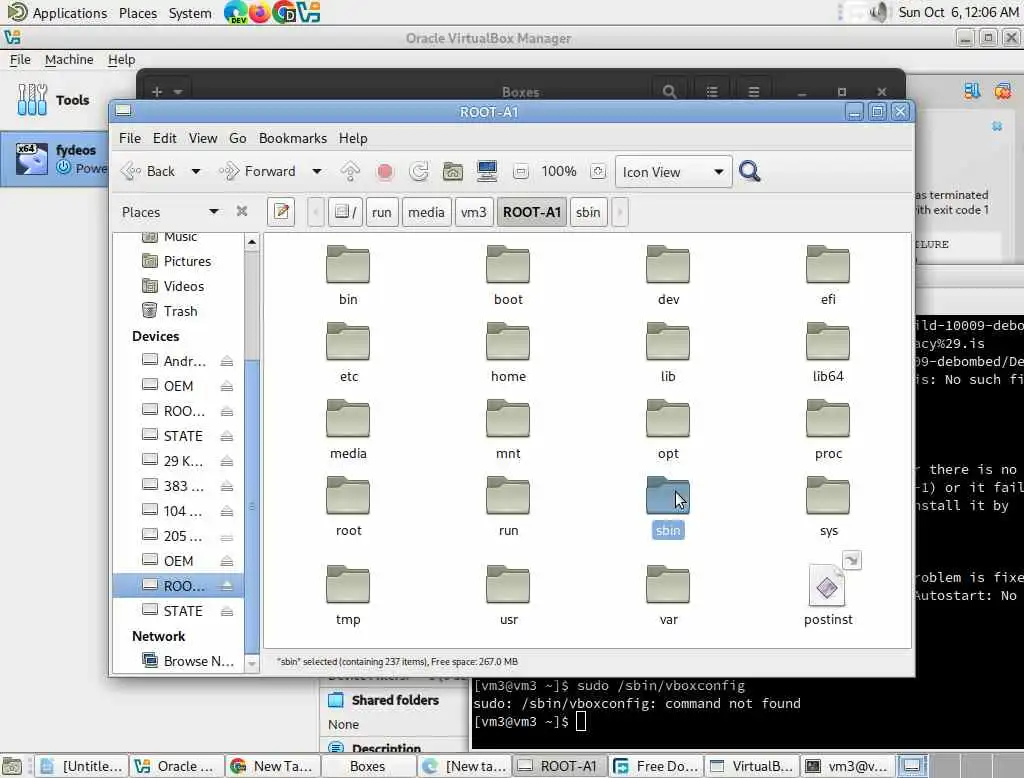Screen dimensions: 1024x778
Task: Open the Edit menu
Action: point(165,138)
